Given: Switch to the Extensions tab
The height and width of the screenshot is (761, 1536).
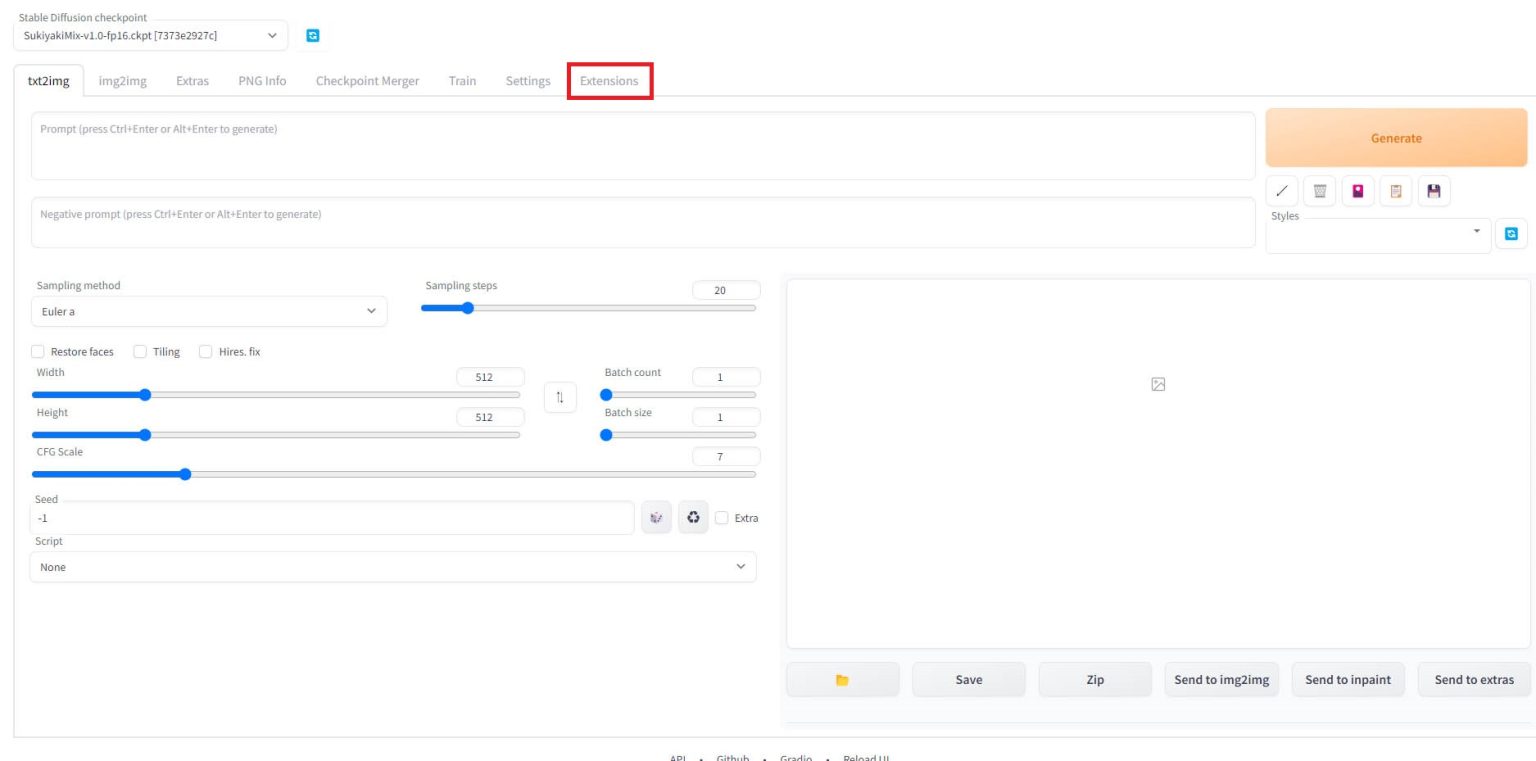Looking at the screenshot, I should 609,81.
